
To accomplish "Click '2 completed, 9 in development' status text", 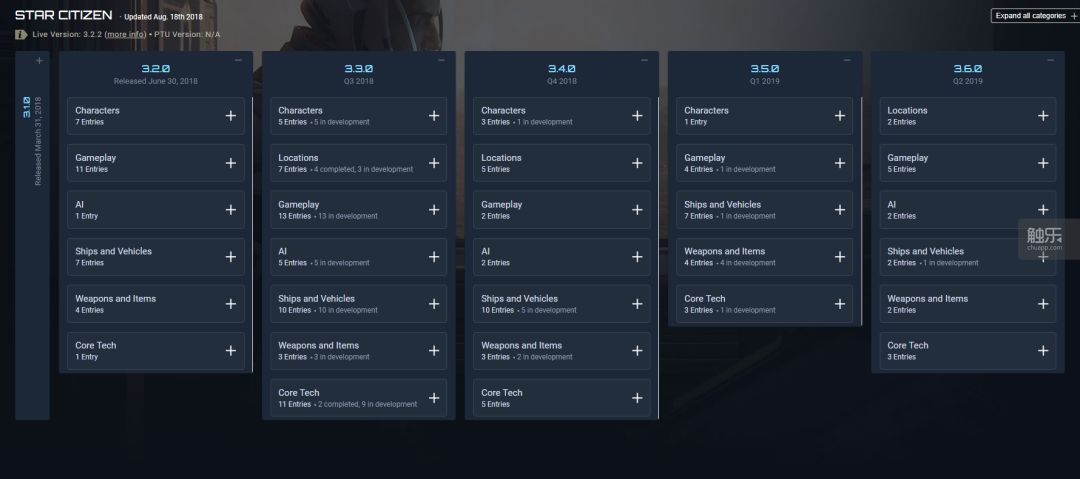I will [x=369, y=405].
